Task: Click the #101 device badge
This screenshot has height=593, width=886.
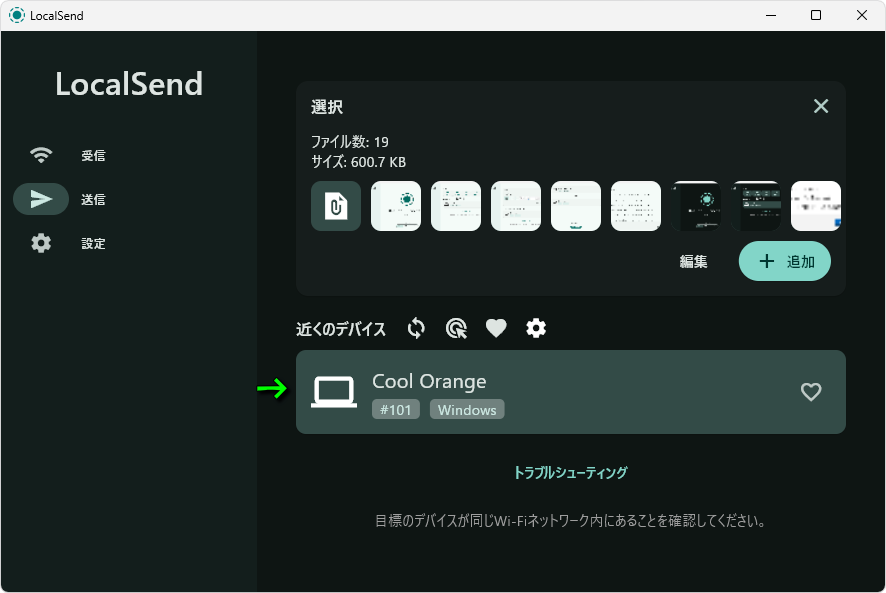Action: [396, 410]
